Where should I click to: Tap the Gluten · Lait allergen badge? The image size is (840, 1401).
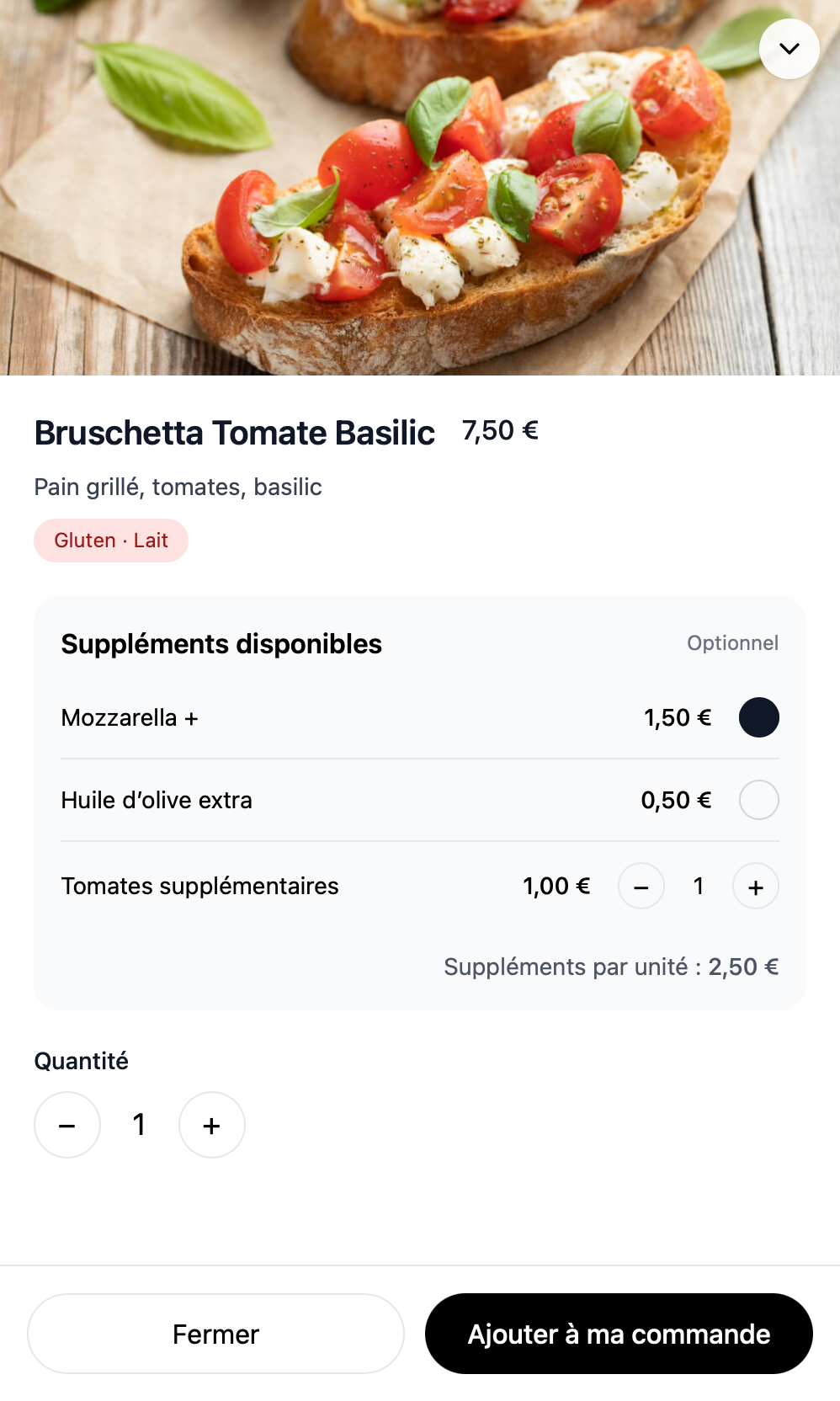click(x=111, y=541)
